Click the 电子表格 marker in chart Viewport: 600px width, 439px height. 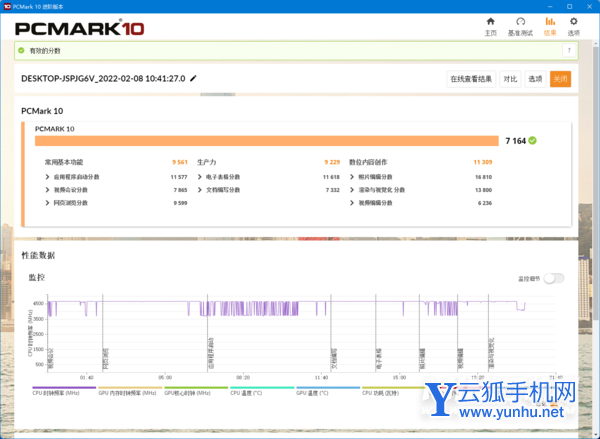[379, 359]
